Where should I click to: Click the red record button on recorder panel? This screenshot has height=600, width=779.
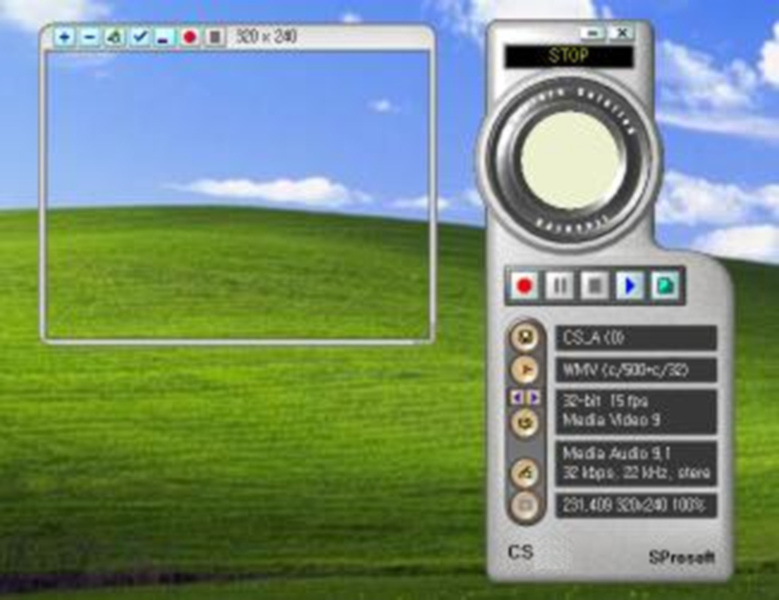[x=524, y=286]
